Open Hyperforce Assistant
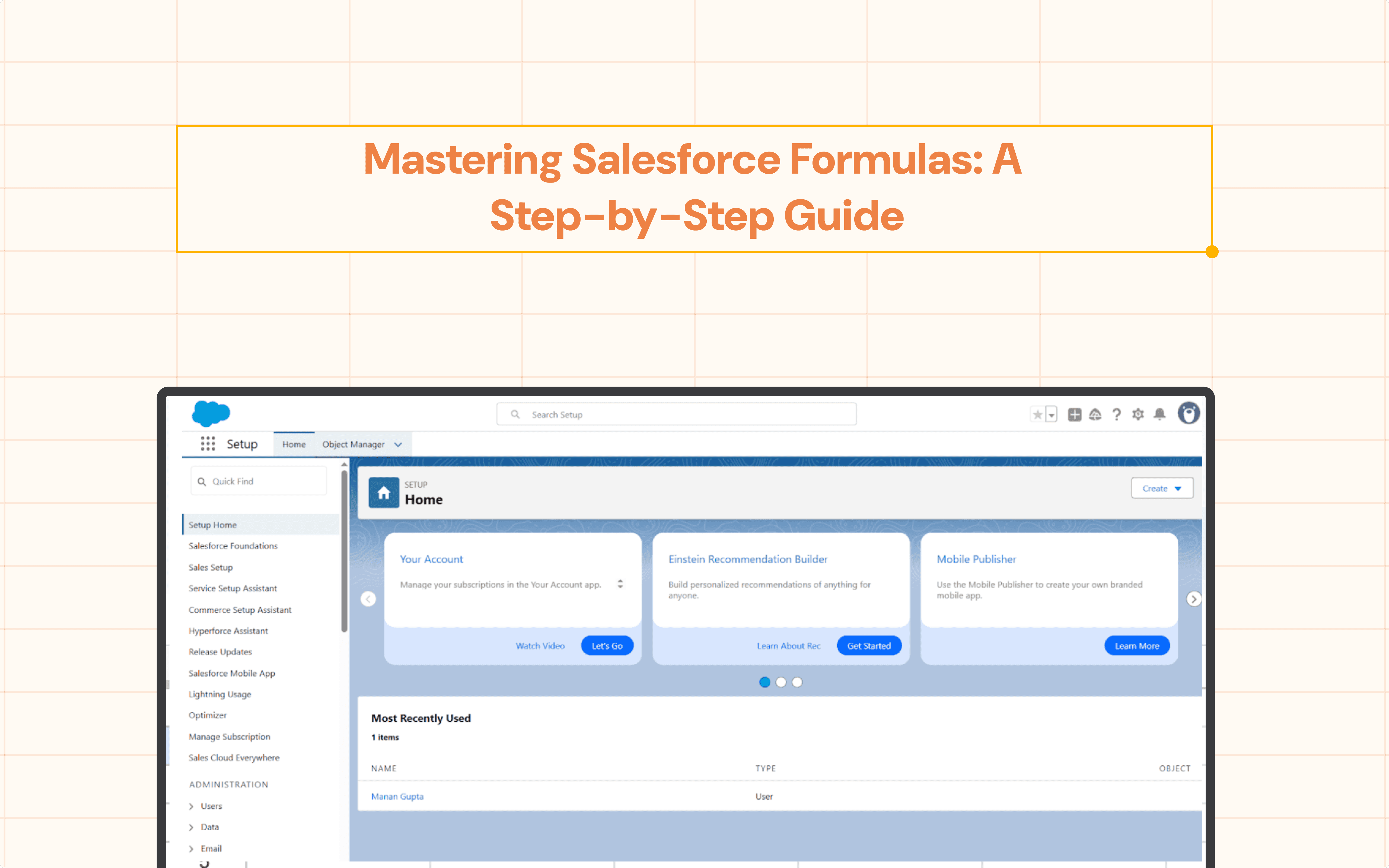The image size is (1389, 868). (x=228, y=631)
